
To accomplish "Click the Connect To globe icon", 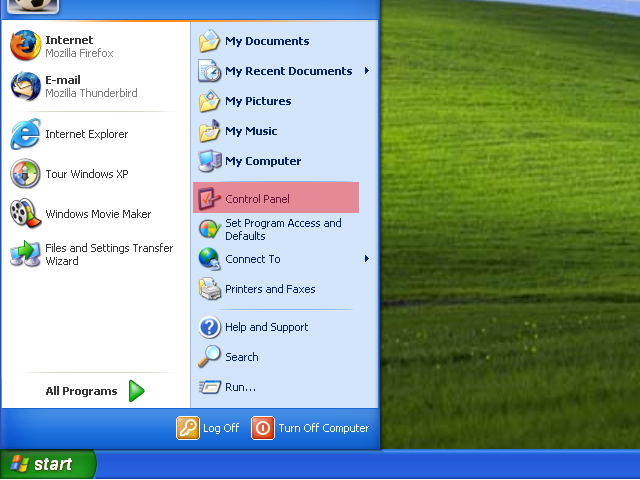I will [x=209, y=259].
